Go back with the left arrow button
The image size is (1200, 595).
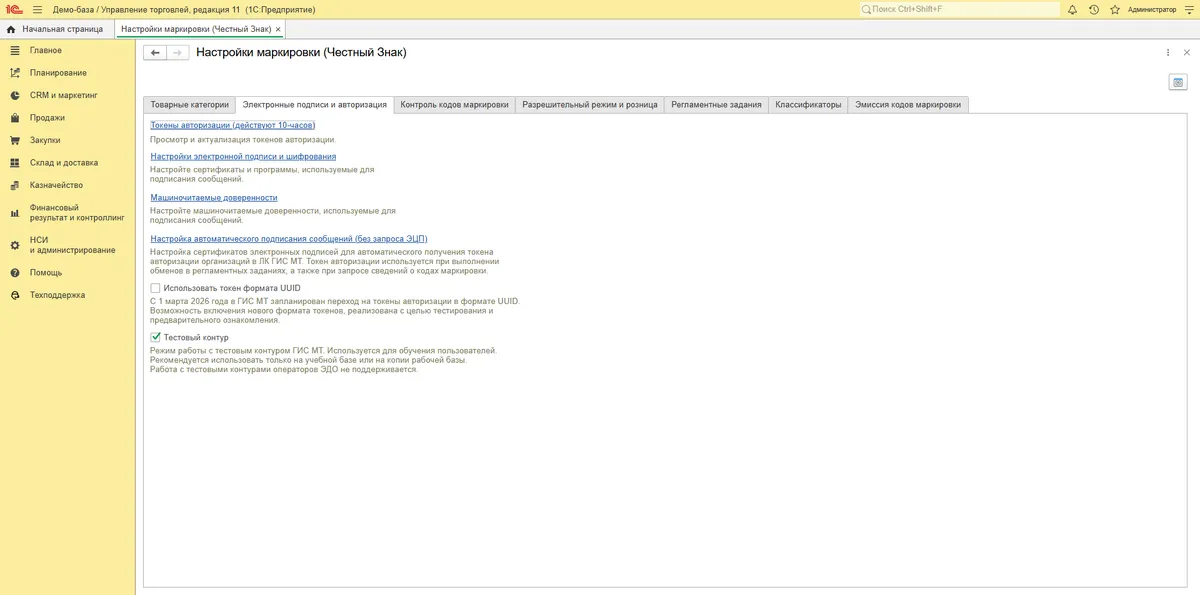point(155,52)
